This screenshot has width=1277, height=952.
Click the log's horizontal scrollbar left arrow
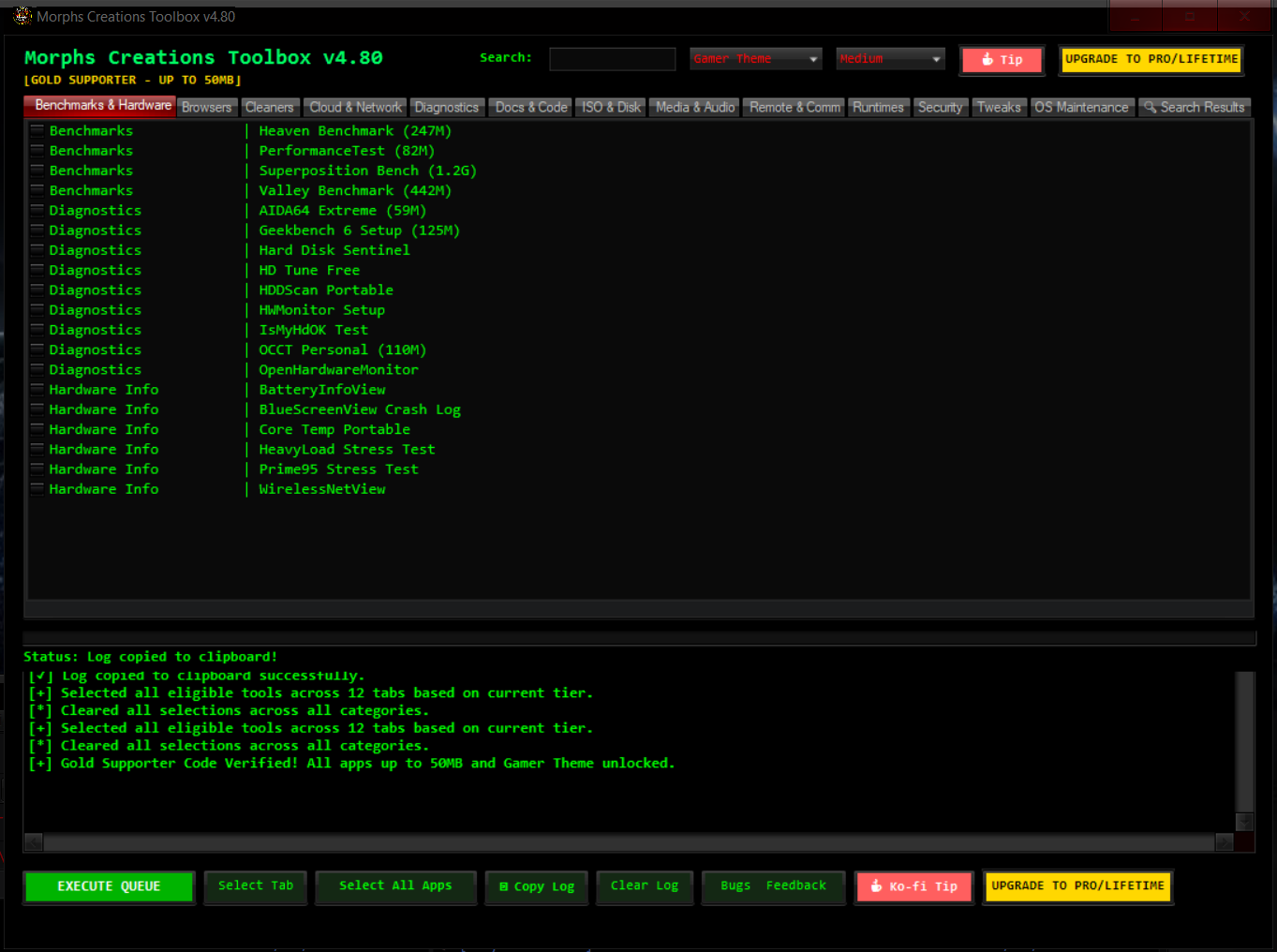[x=34, y=841]
